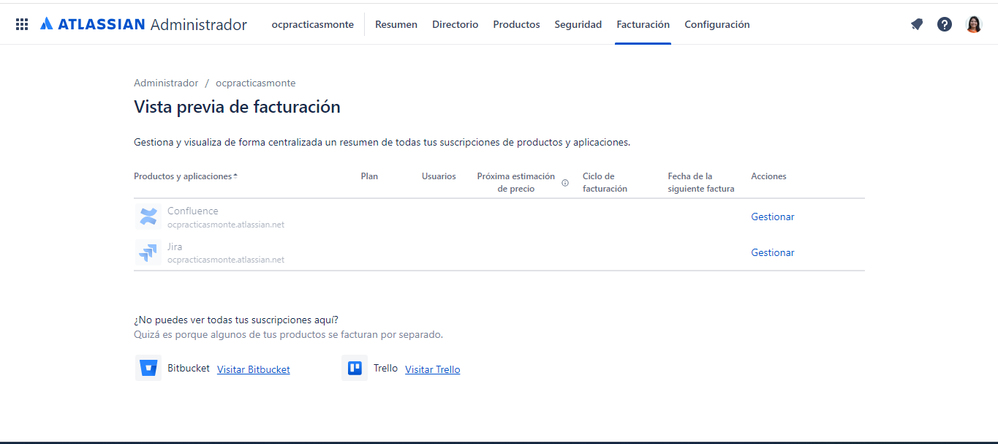This screenshot has height=444, width=998.
Task: Click the Administrador breadcrumb link
Action: coord(166,83)
